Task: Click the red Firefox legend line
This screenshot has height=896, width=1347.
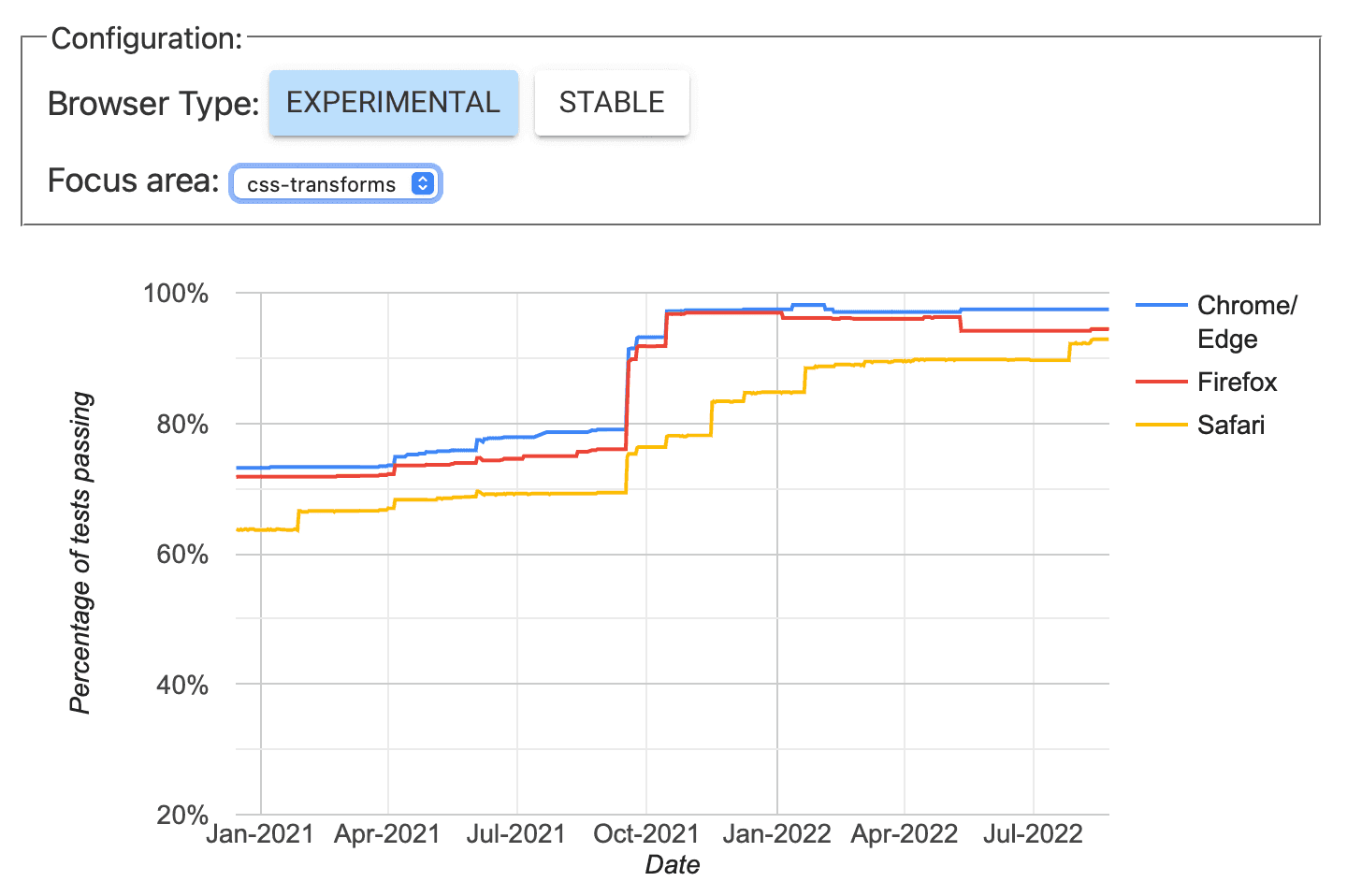Action: point(1161,383)
